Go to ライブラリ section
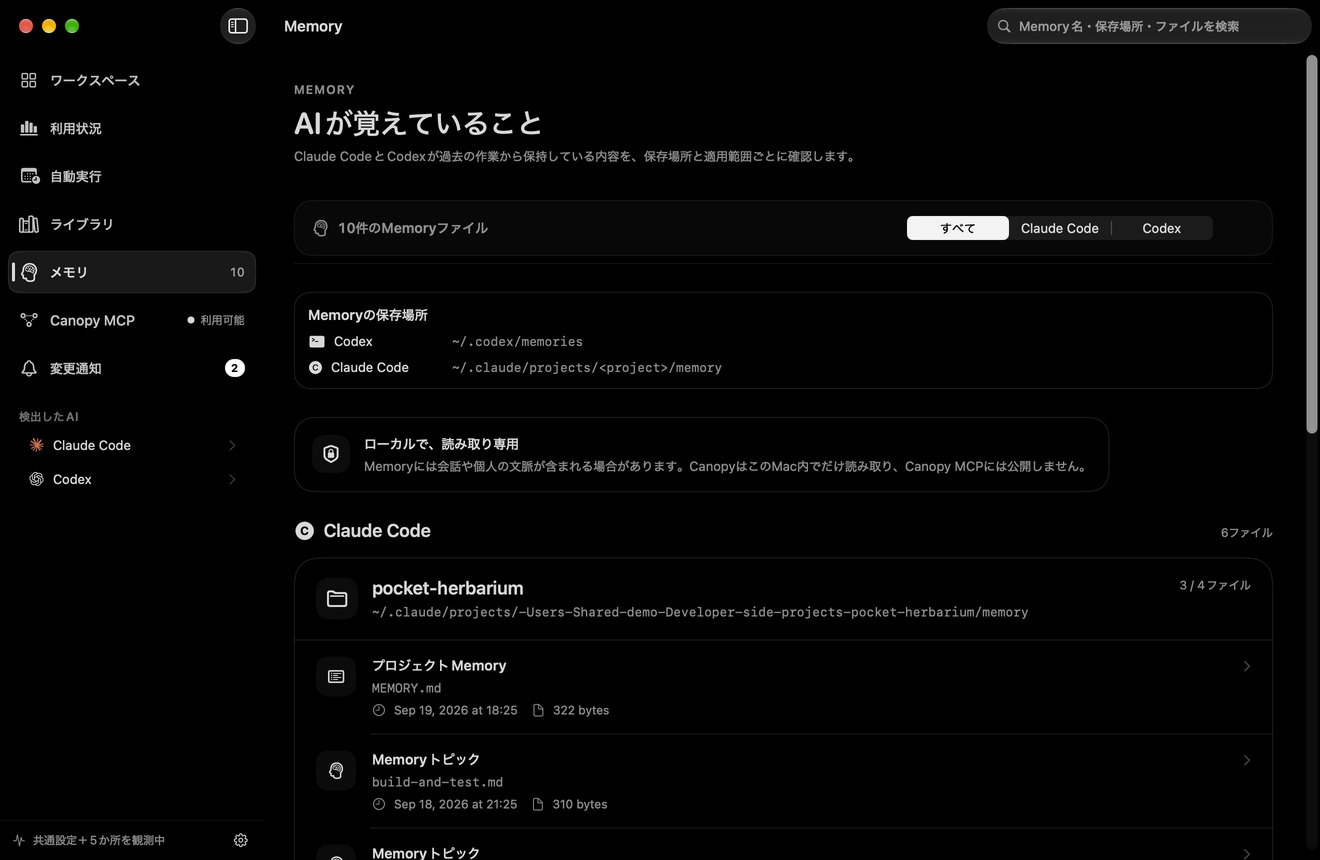Screen dimensions: 1320x860 (x=132, y=224)
